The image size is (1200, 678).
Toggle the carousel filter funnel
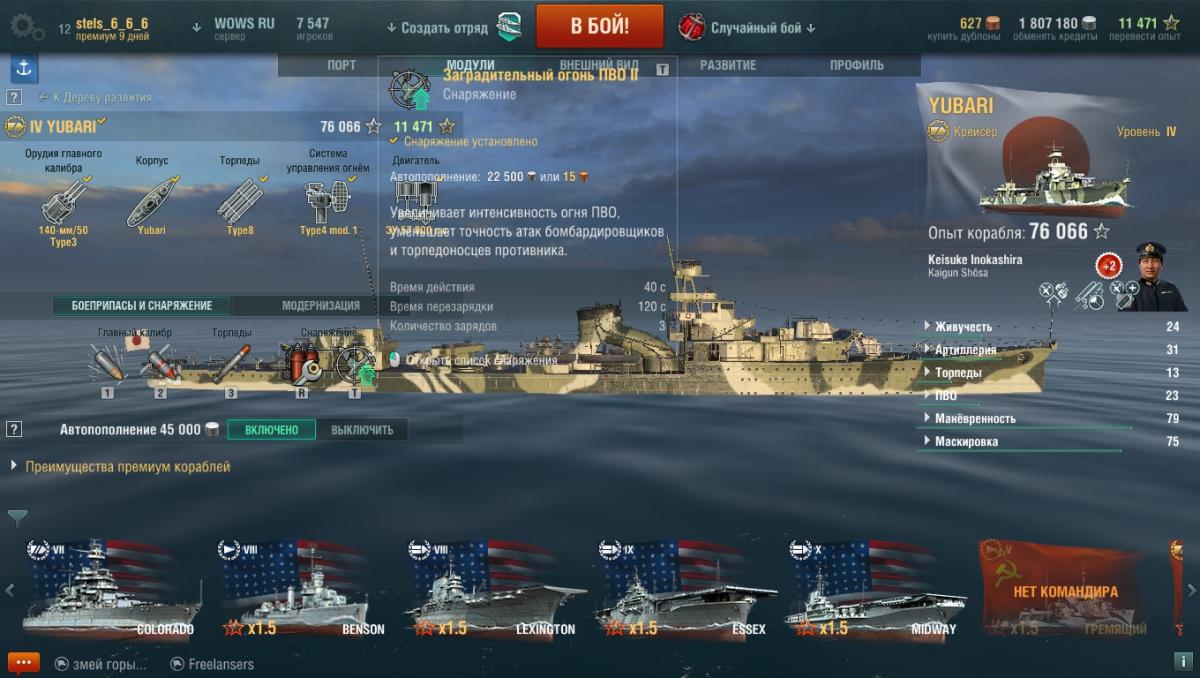click(x=17, y=517)
